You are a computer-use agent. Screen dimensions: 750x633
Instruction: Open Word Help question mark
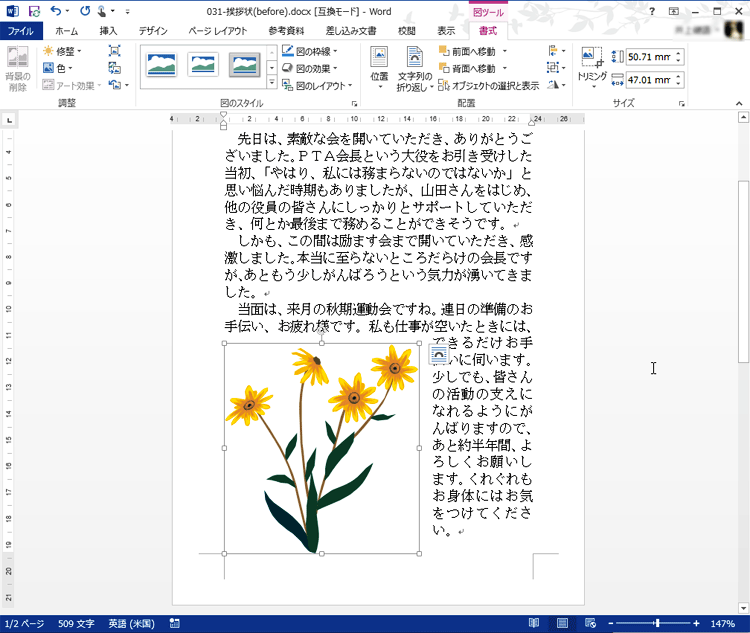[651, 11]
